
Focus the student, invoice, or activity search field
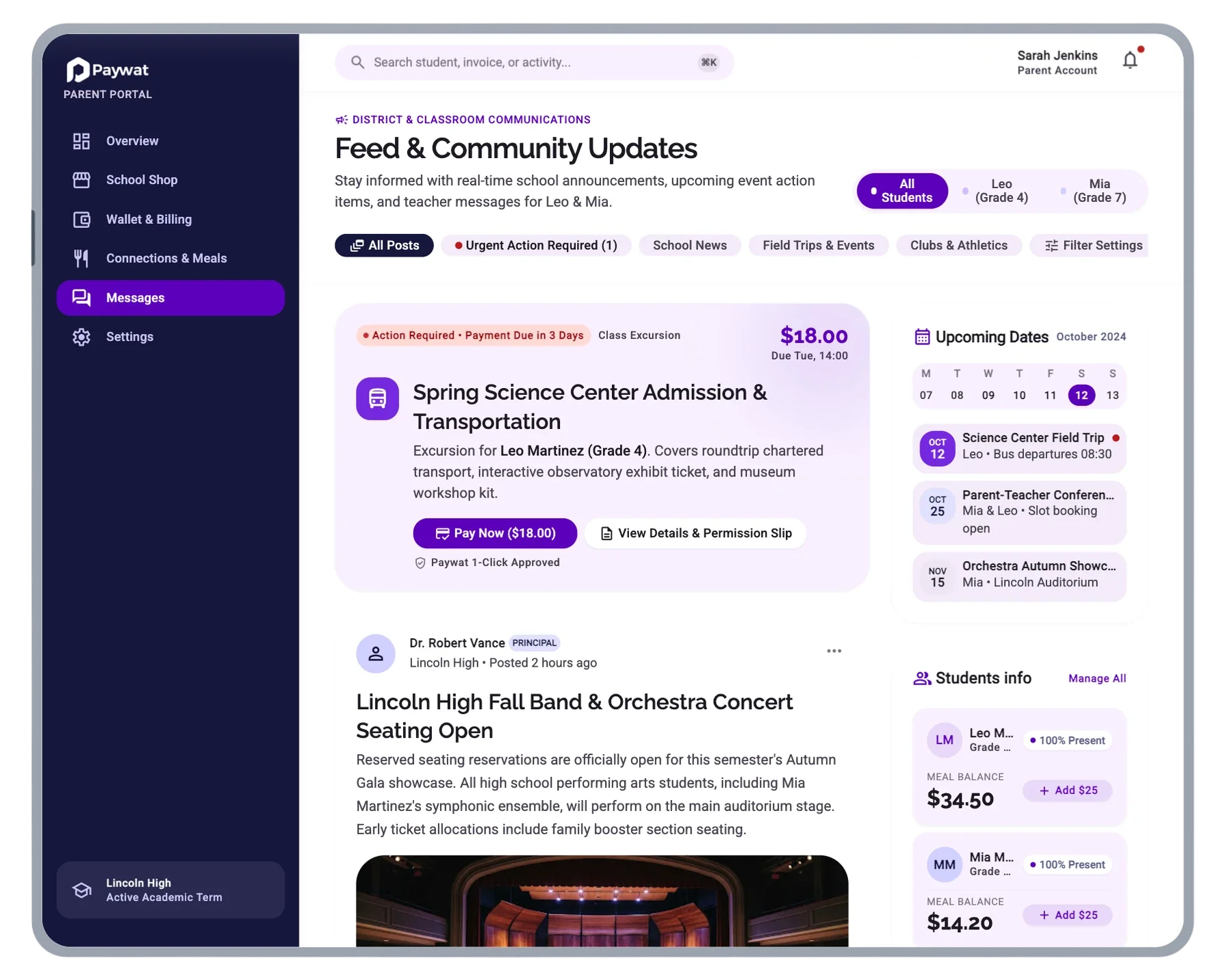pos(534,62)
